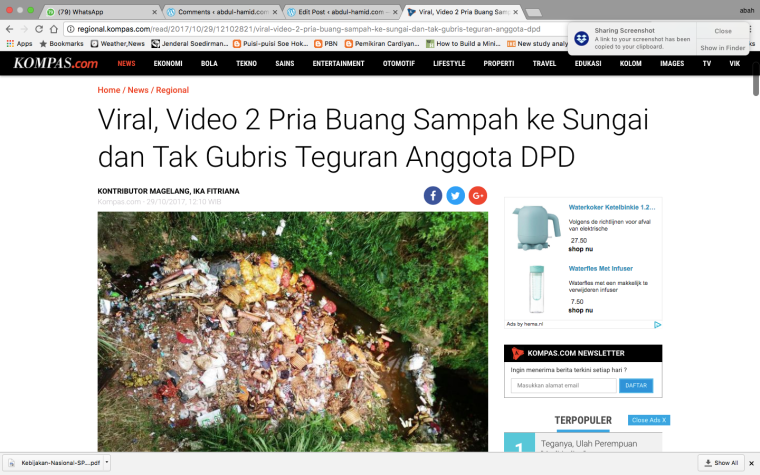The height and width of the screenshot is (475, 760).
Task: Open the PBN bookmark
Action: (326, 44)
